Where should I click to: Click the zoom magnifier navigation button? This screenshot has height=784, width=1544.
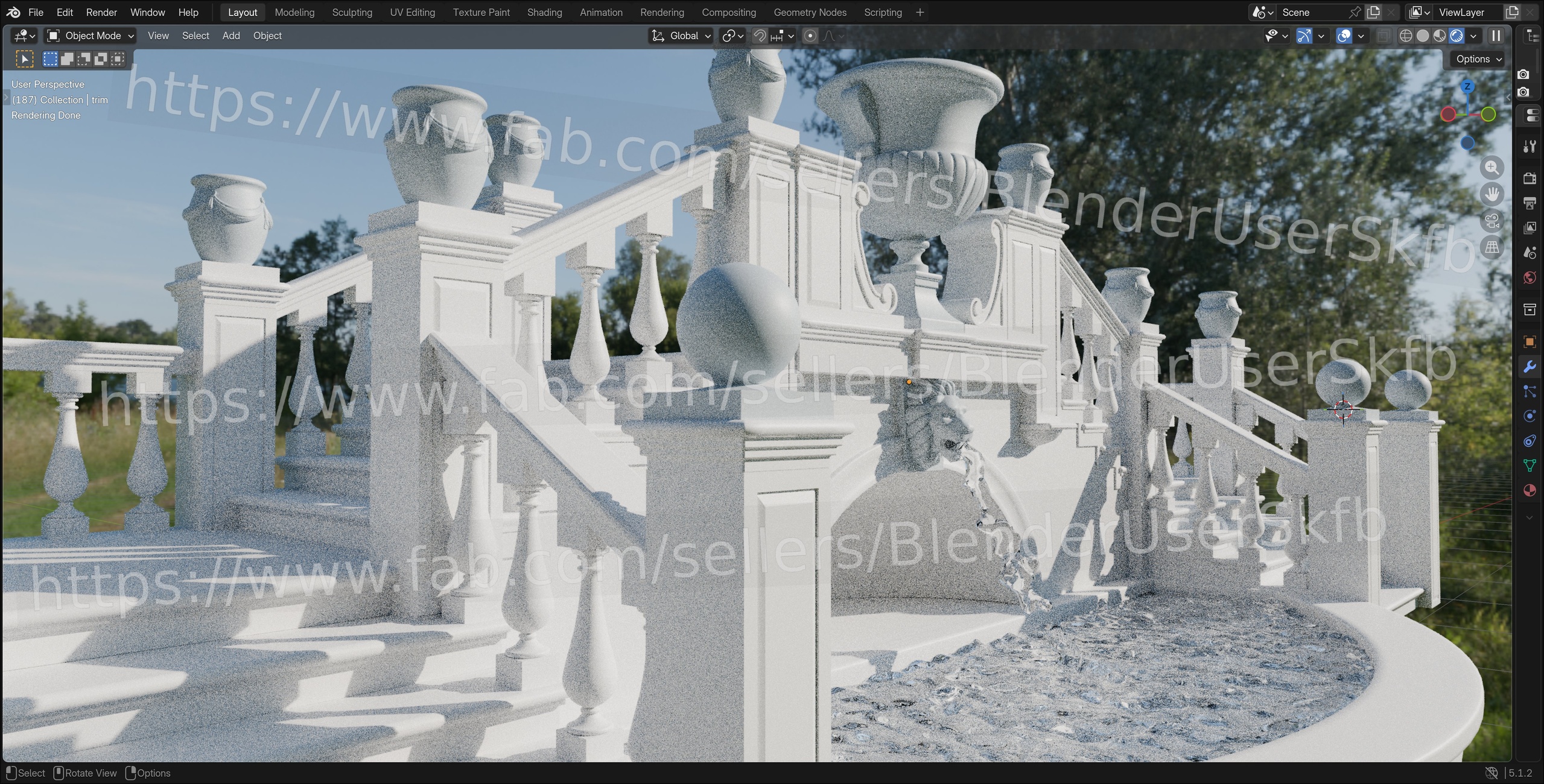[1492, 168]
